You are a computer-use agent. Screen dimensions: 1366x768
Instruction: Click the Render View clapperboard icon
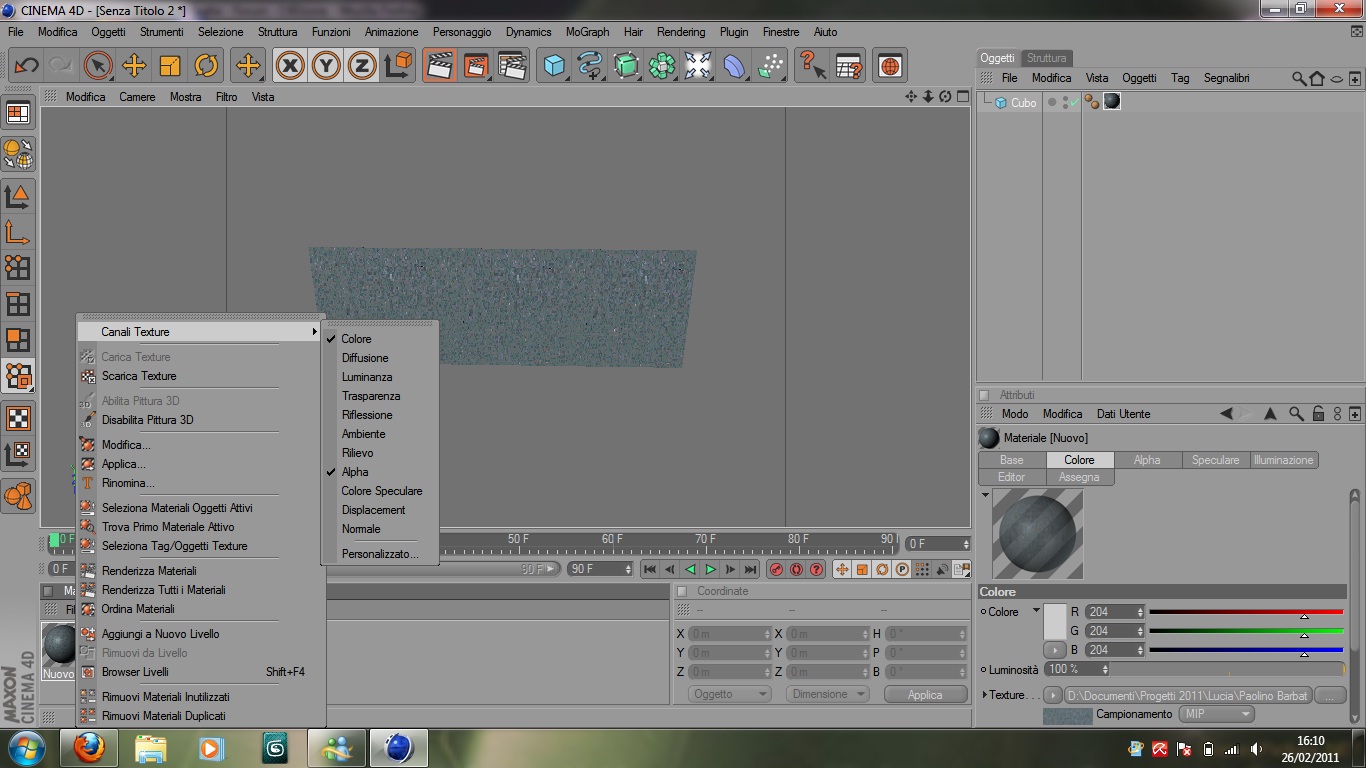[439, 66]
